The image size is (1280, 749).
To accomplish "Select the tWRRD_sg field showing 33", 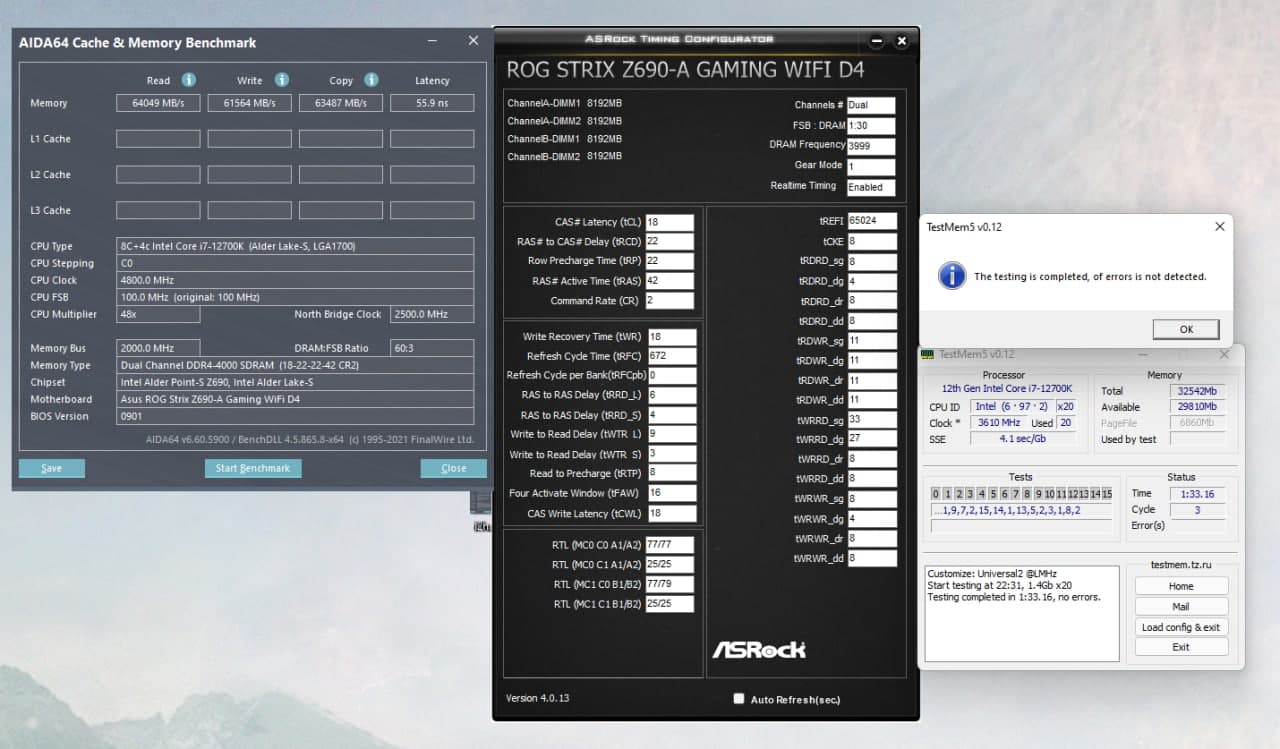I will (x=872, y=420).
